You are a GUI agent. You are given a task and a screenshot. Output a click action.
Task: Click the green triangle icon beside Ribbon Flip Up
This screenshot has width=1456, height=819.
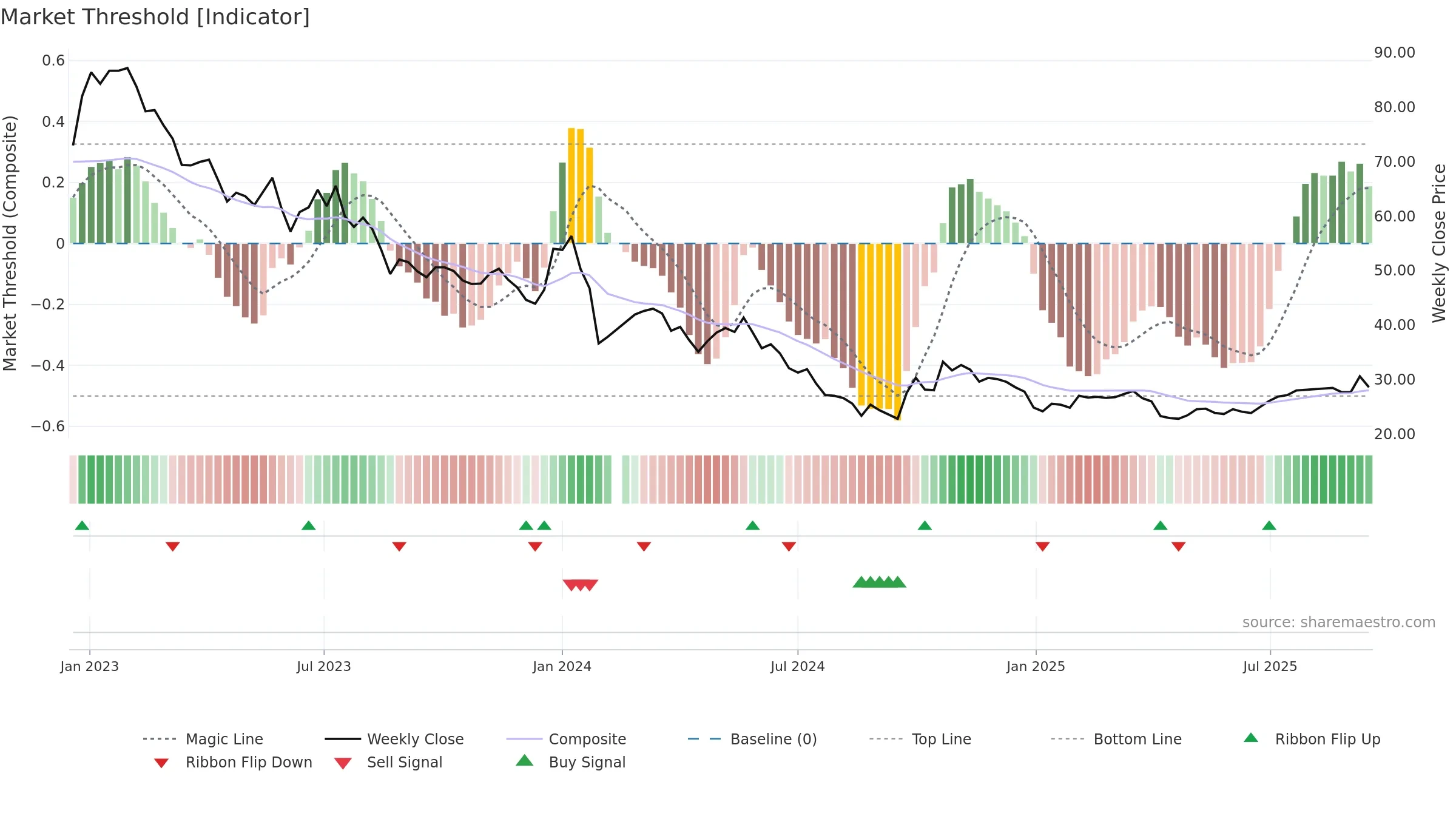tap(1251, 738)
